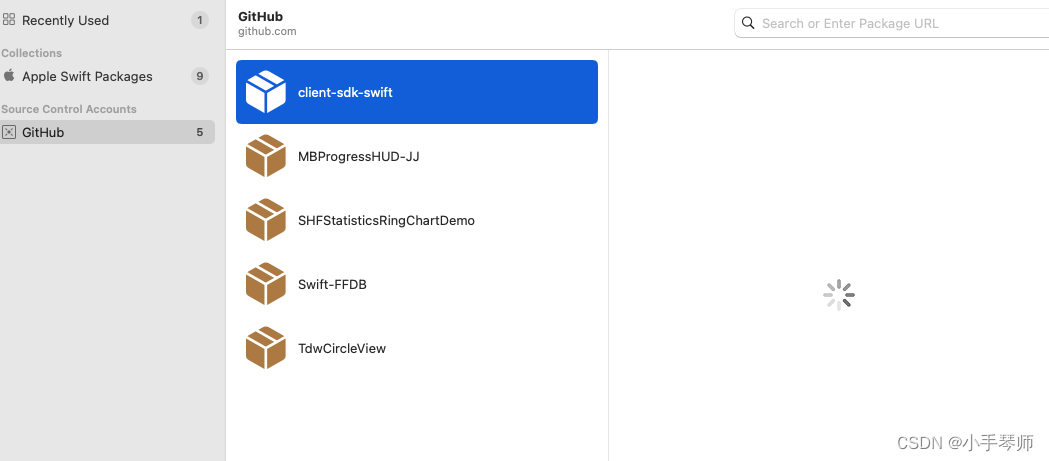
Task: Click the SHFStatisticsRingChartDemo package box icon
Action: click(x=266, y=220)
